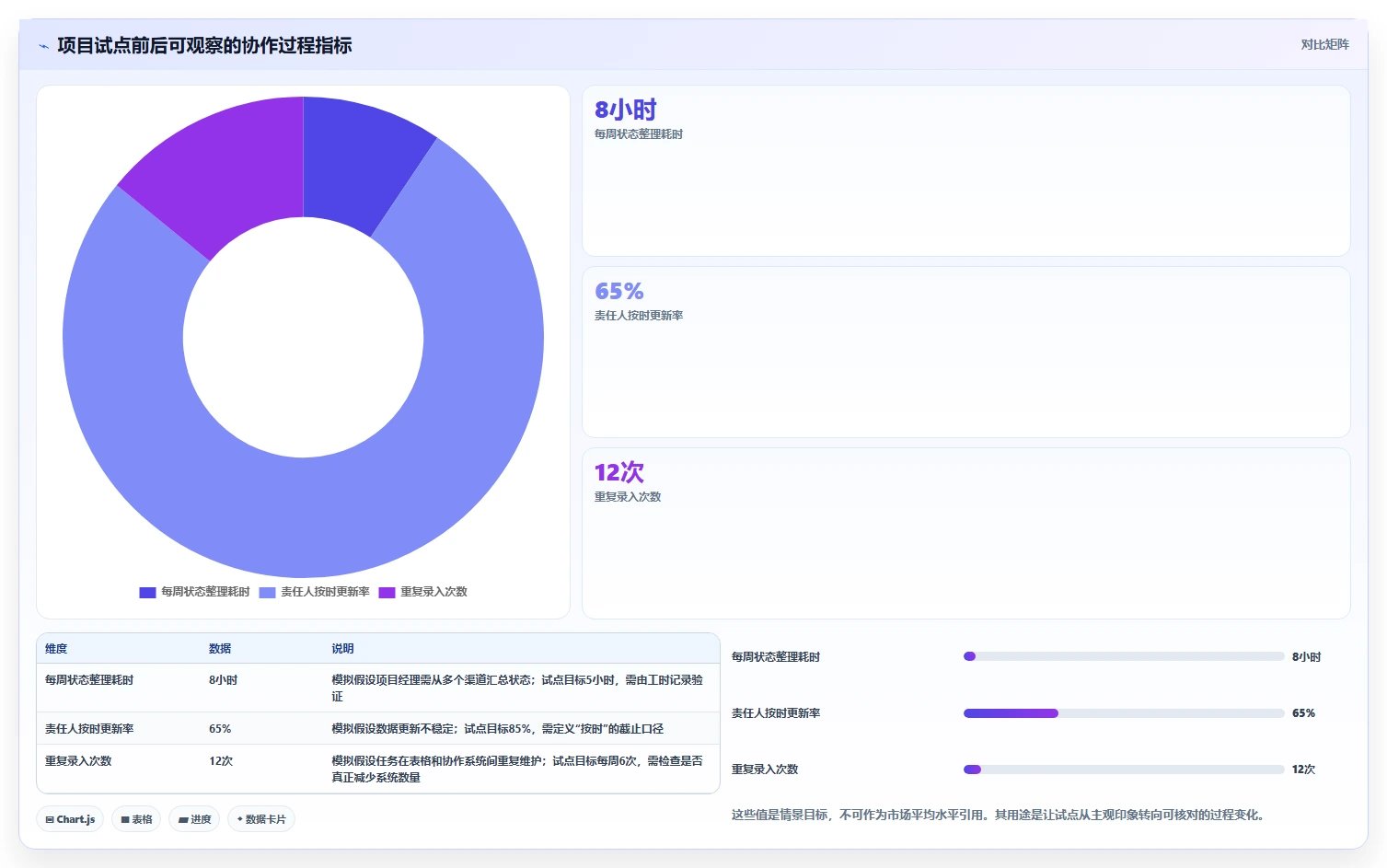Click the 12次 progress bar
The image size is (1387, 868).
pos(1124,770)
